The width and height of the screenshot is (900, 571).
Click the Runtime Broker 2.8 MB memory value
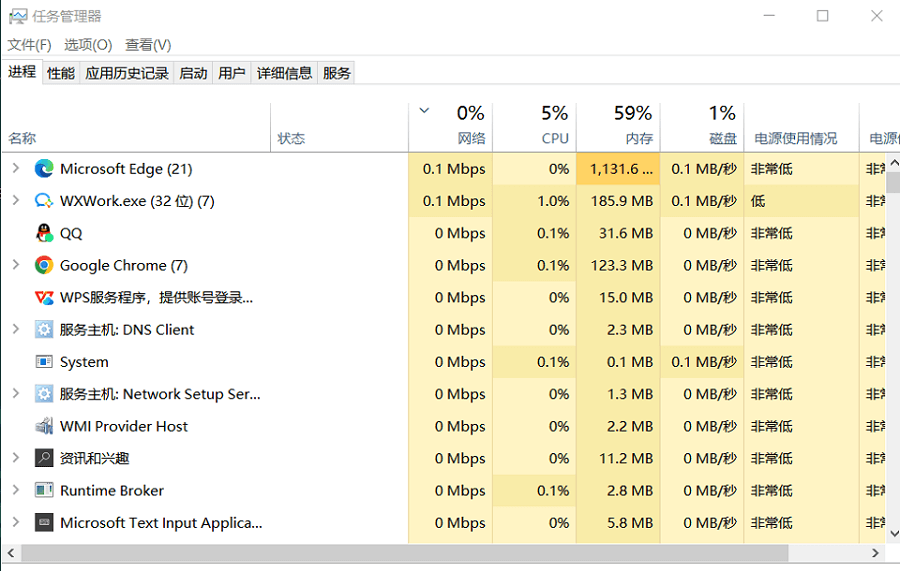tap(630, 490)
